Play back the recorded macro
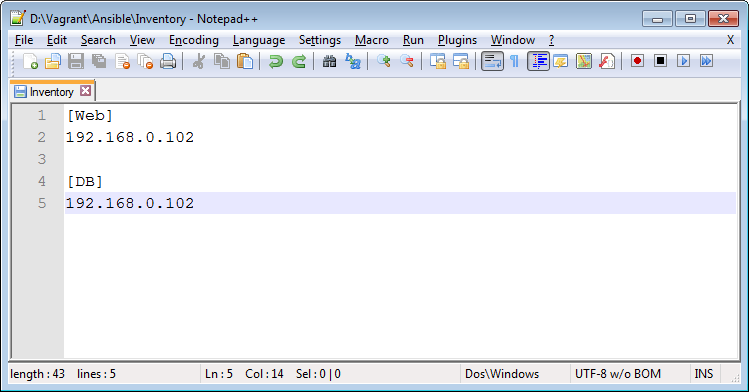This screenshot has width=749, height=392. [x=684, y=61]
